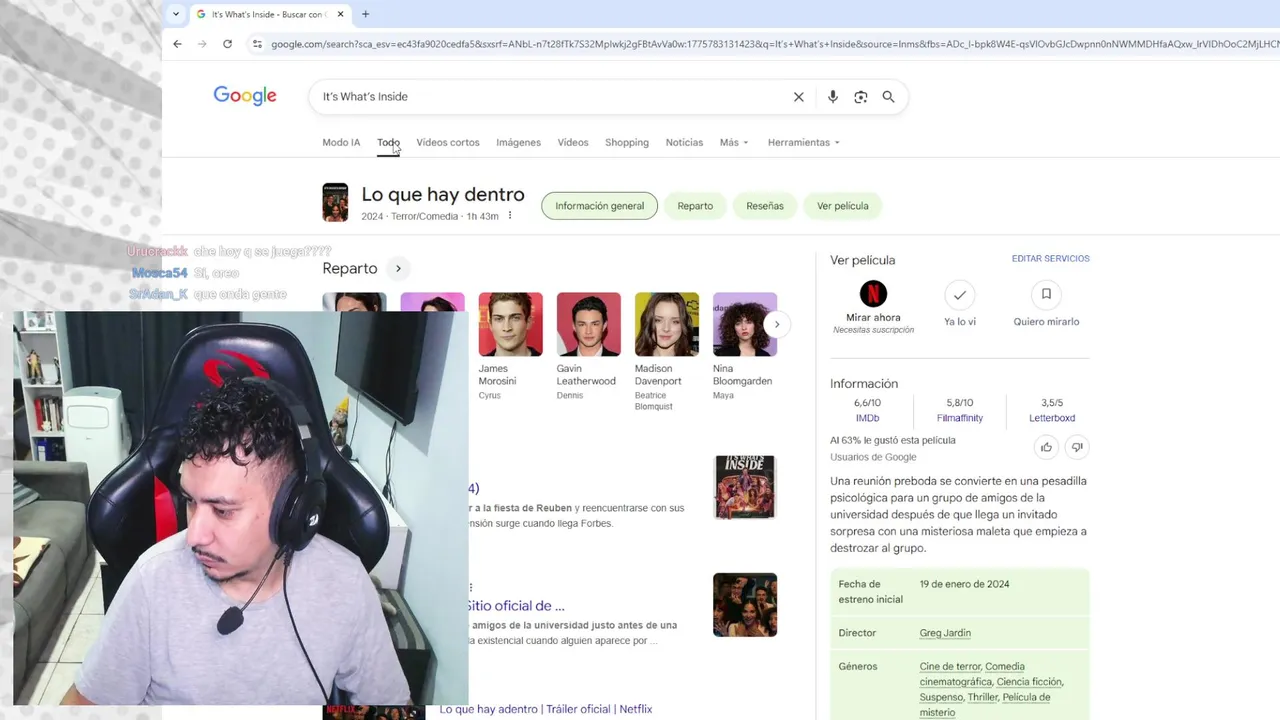The height and width of the screenshot is (720, 1280).
Task: Open director Greg Jardin link
Action: [x=945, y=633]
